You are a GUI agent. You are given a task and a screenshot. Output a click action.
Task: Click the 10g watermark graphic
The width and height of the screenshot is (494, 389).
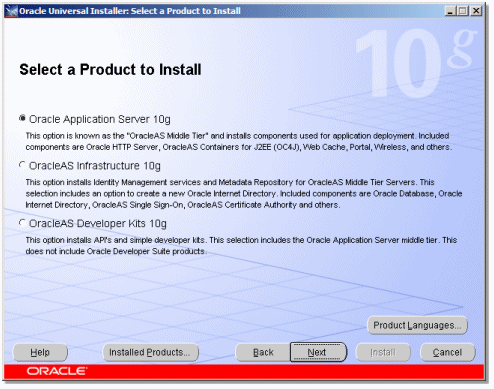tap(416, 63)
